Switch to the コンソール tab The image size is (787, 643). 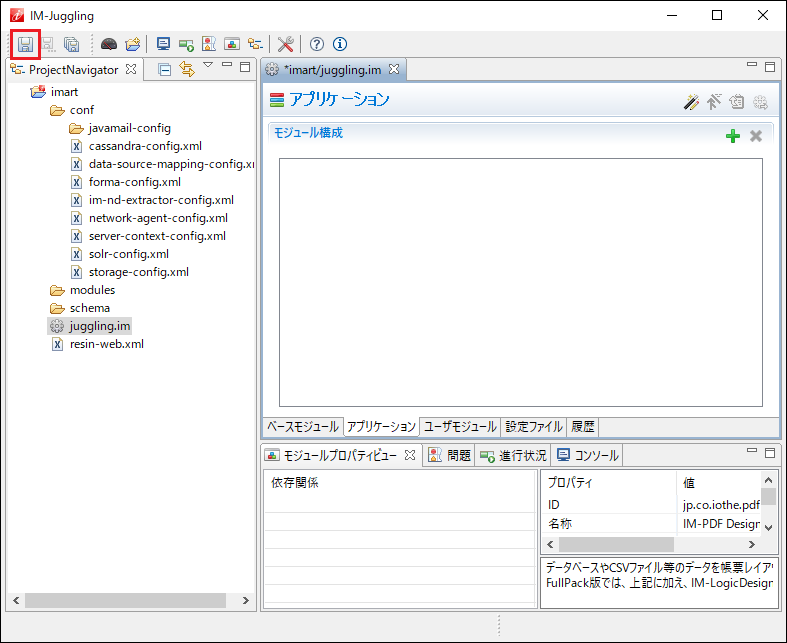(587, 456)
